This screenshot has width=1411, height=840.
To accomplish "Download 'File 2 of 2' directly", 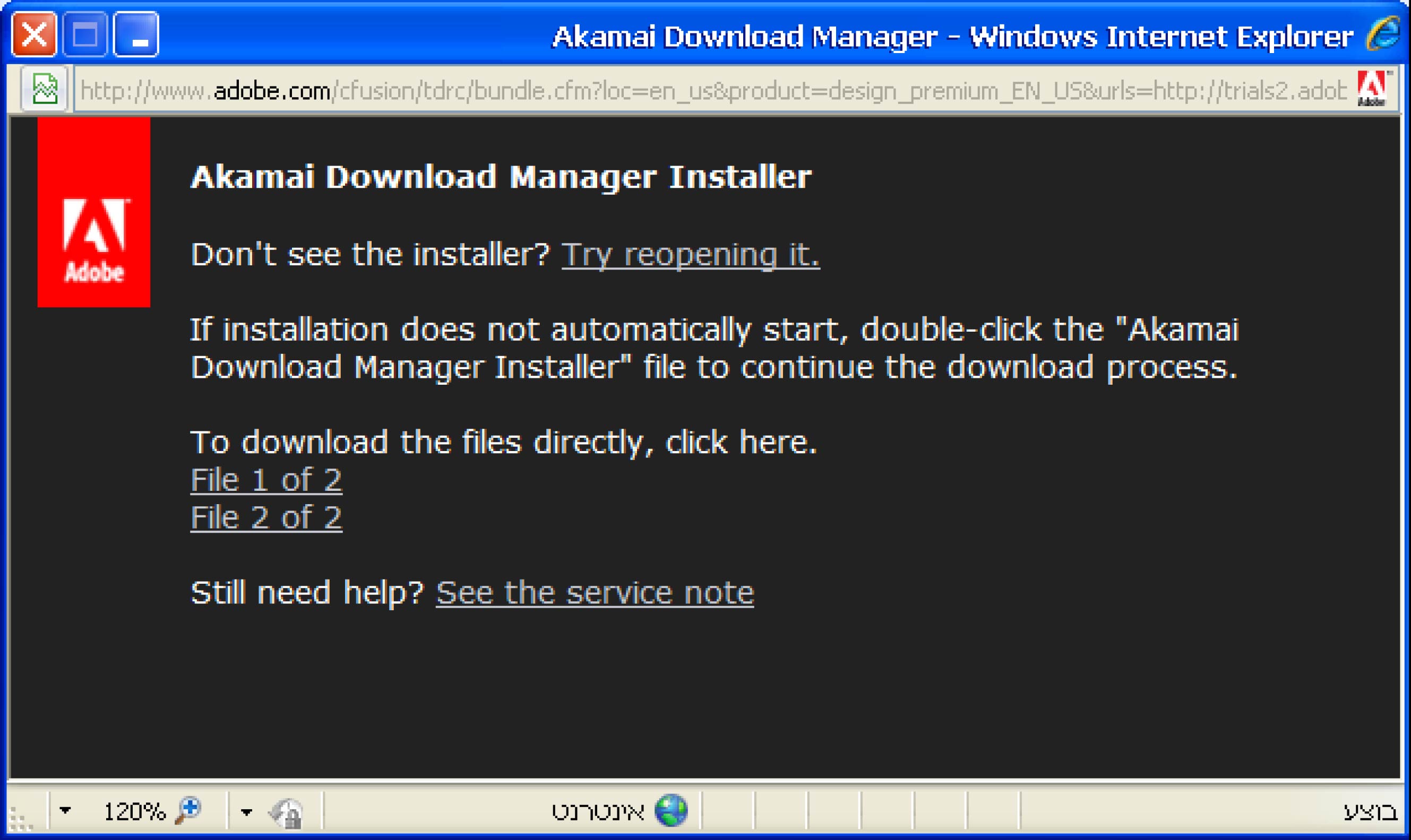I will [266, 517].
